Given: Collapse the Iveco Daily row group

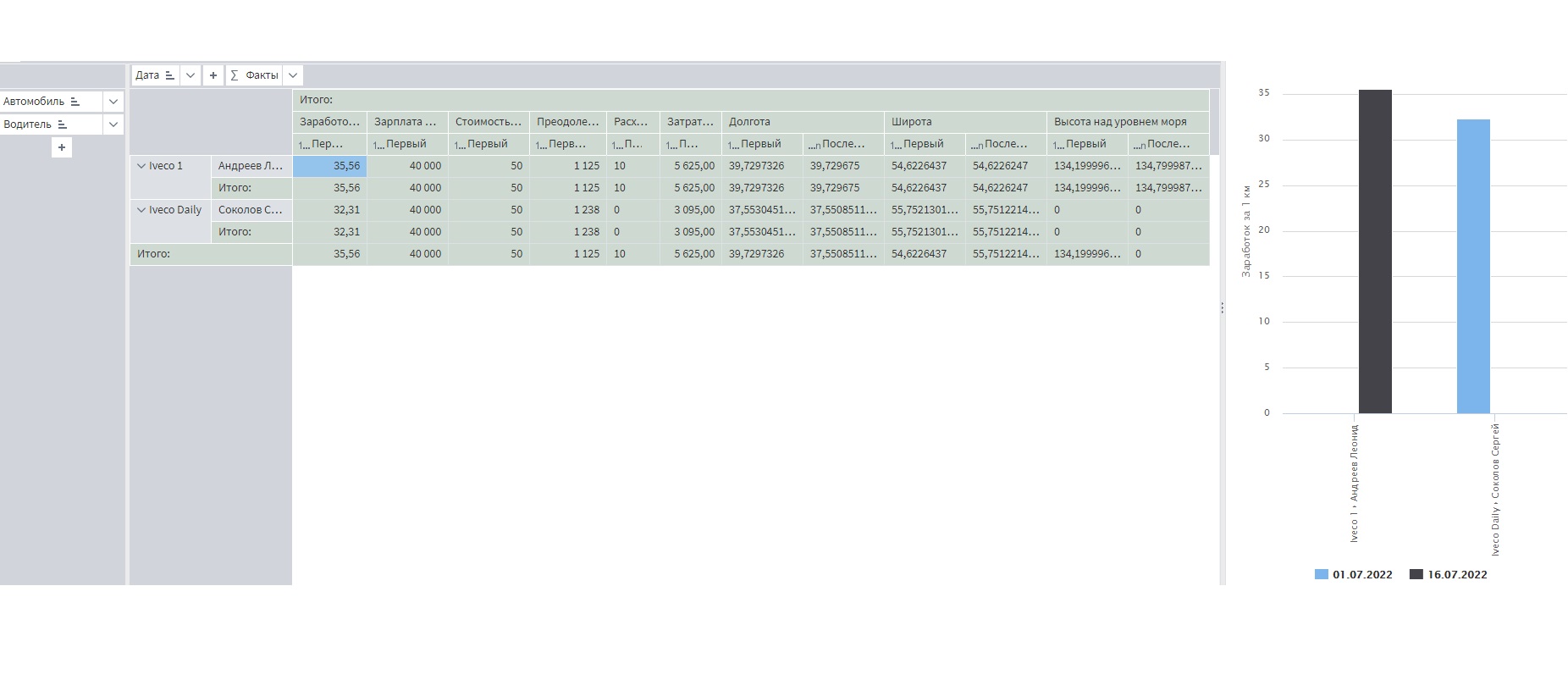Looking at the screenshot, I should pyautogui.click(x=141, y=210).
